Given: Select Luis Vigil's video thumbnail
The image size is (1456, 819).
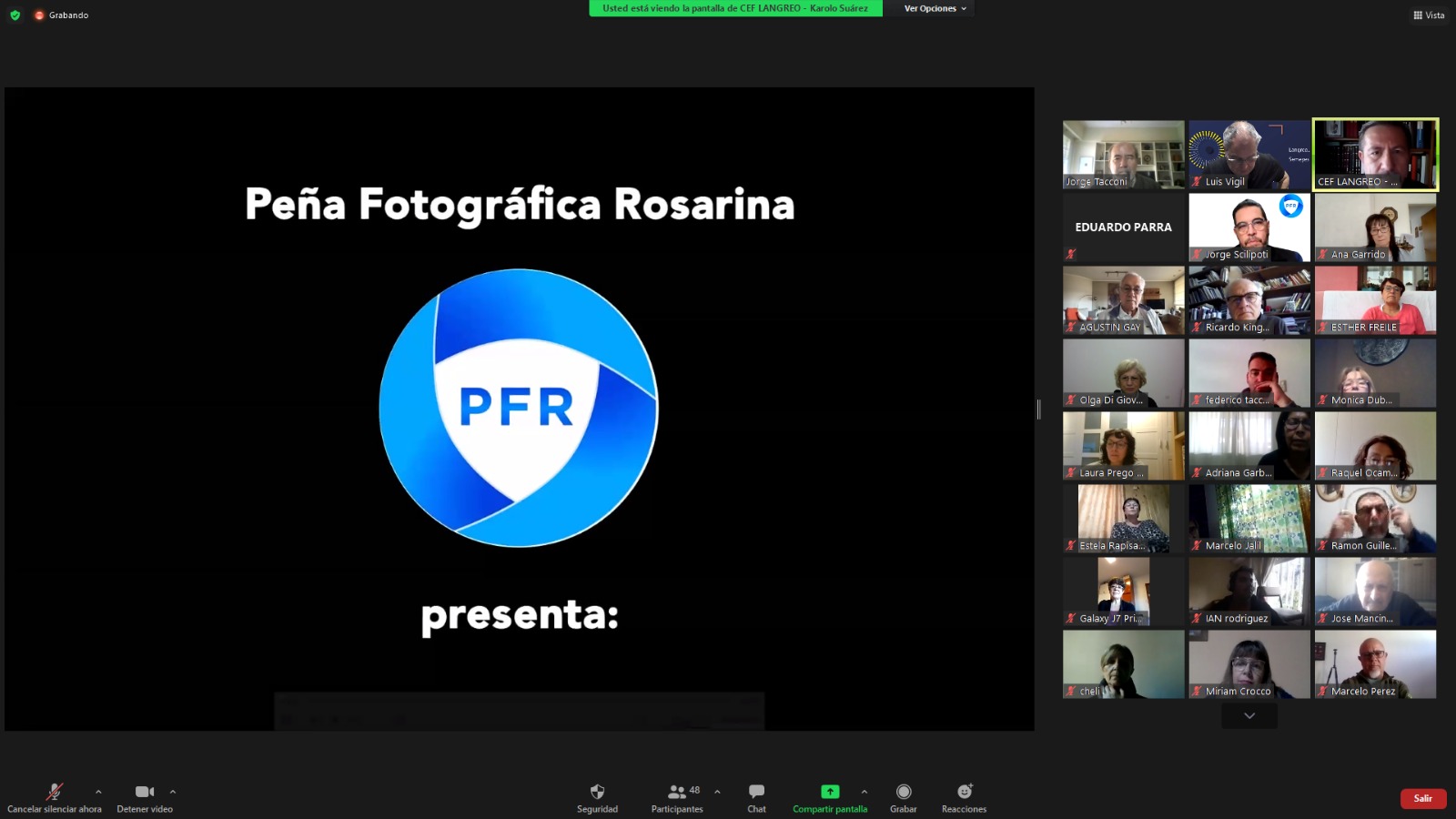Looking at the screenshot, I should pyautogui.click(x=1249, y=155).
